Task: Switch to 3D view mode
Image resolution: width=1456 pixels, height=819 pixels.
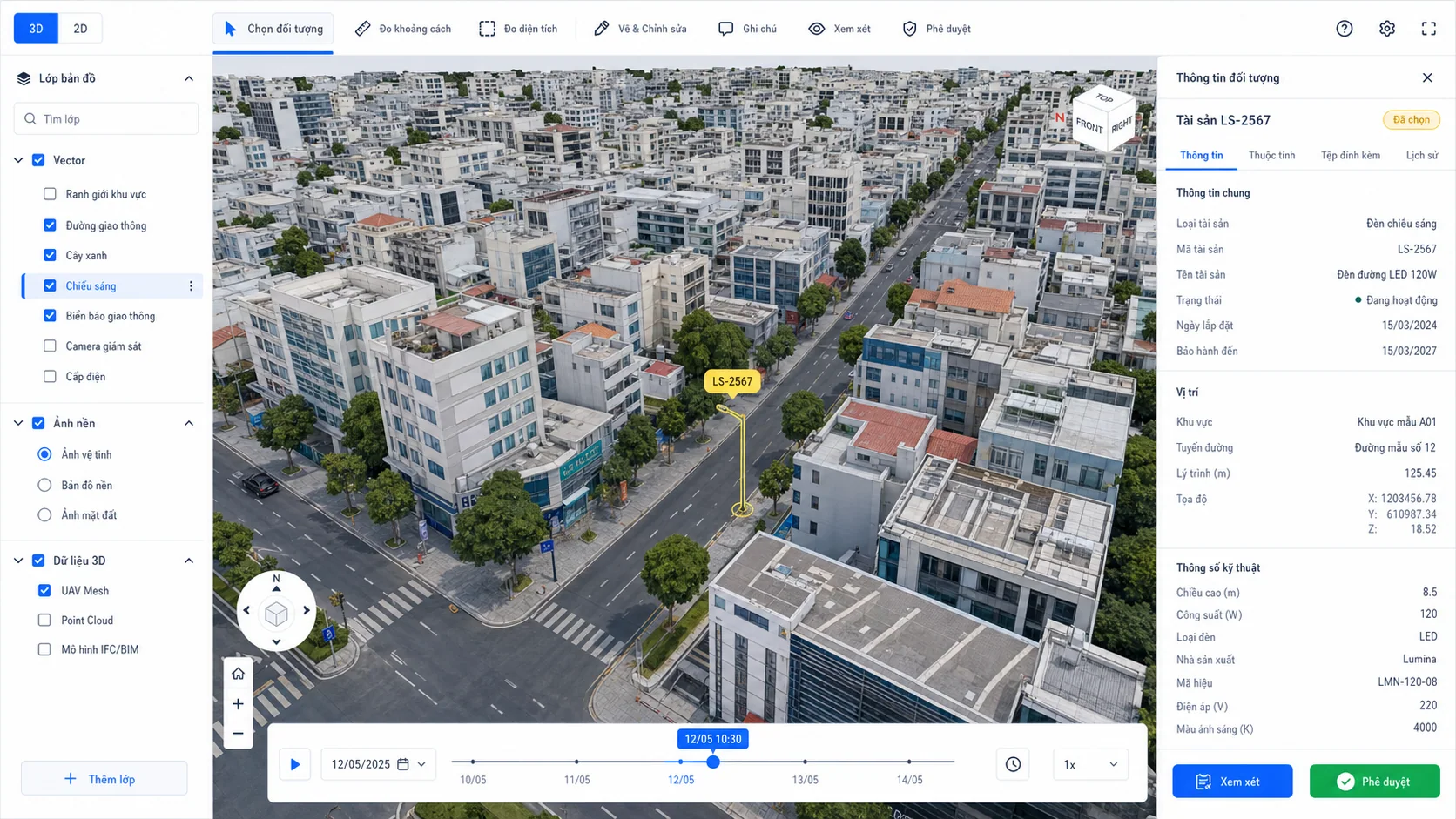Action: (36, 29)
